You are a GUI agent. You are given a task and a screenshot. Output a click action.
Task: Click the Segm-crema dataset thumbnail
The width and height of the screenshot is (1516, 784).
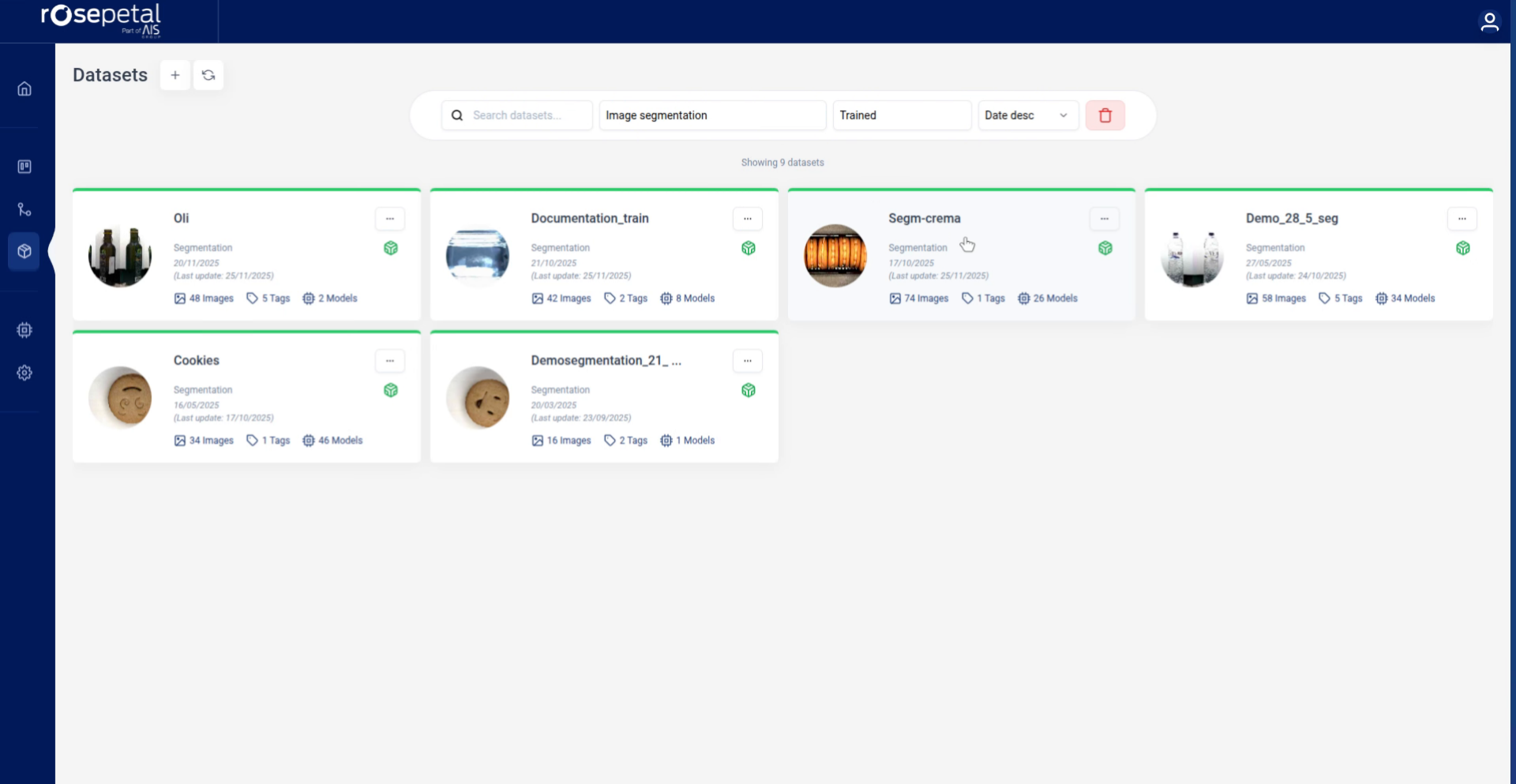835,255
